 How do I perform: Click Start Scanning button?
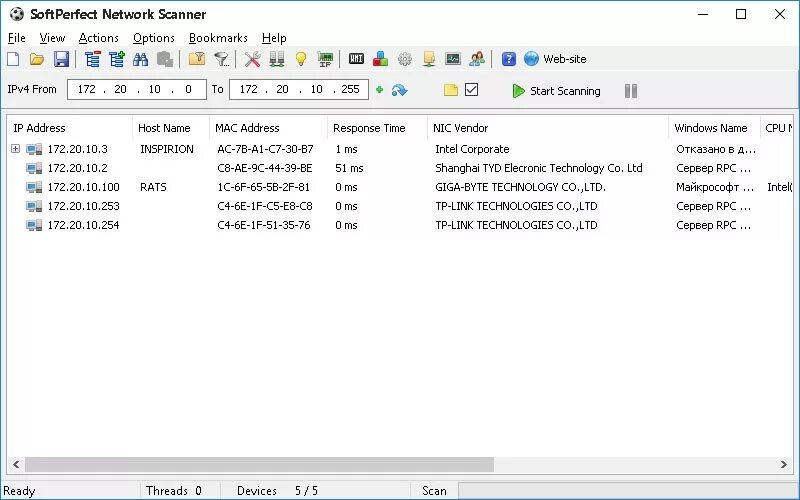pyautogui.click(x=556, y=91)
